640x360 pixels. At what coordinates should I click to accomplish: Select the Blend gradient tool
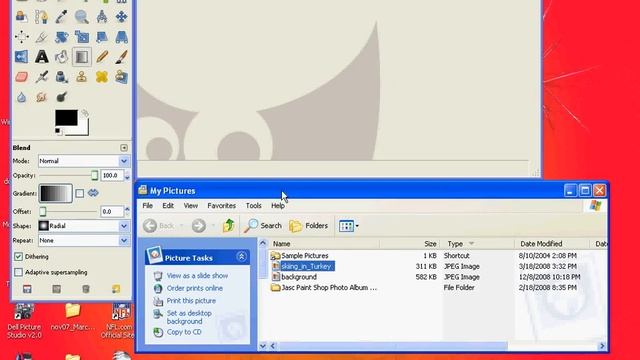tap(82, 57)
